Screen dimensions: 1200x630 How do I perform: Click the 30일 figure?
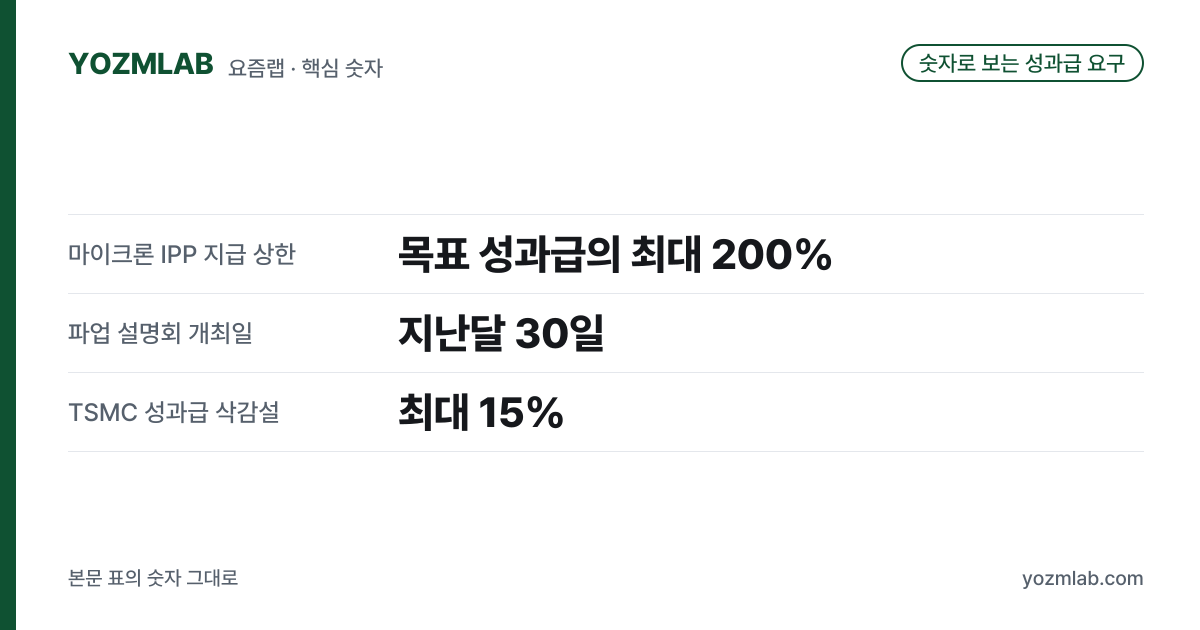click(x=560, y=334)
